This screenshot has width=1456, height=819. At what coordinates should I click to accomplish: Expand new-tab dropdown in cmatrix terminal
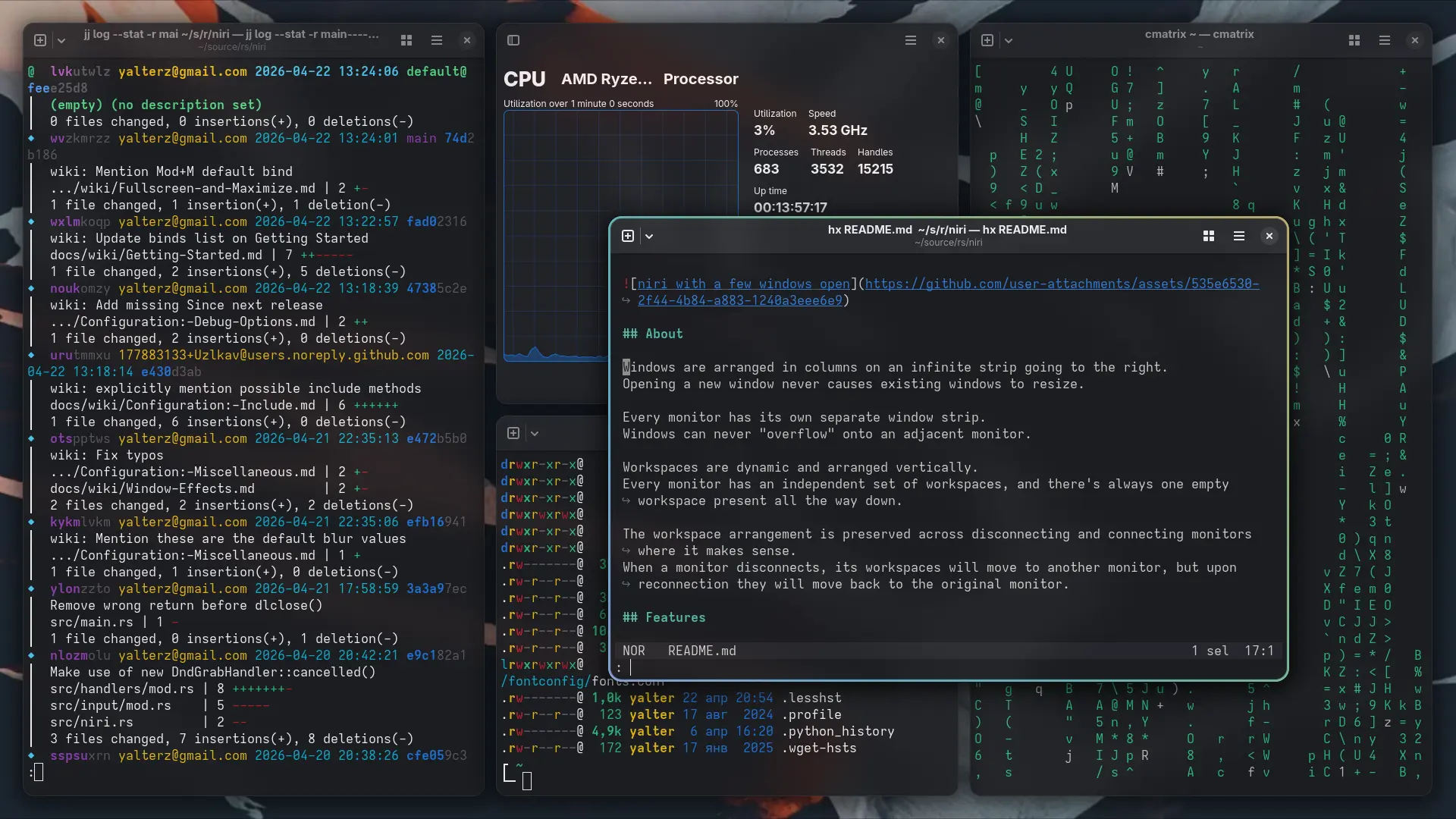[x=1009, y=40]
